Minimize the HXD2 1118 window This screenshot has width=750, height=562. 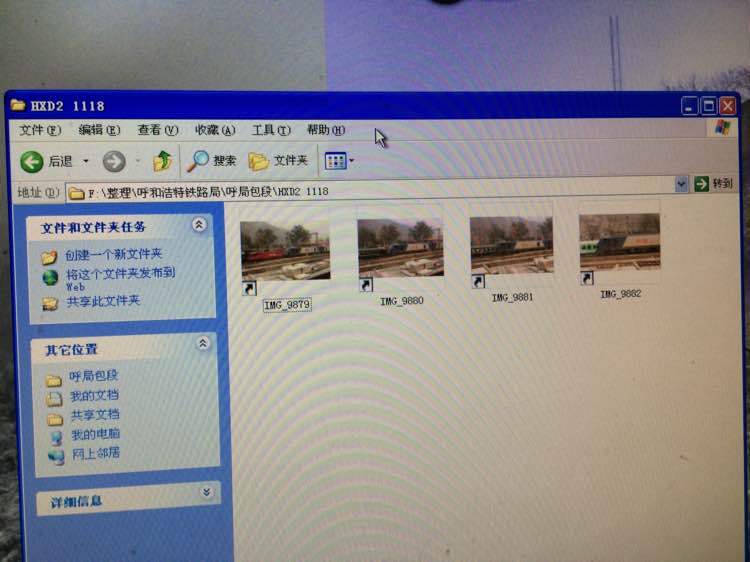point(689,106)
